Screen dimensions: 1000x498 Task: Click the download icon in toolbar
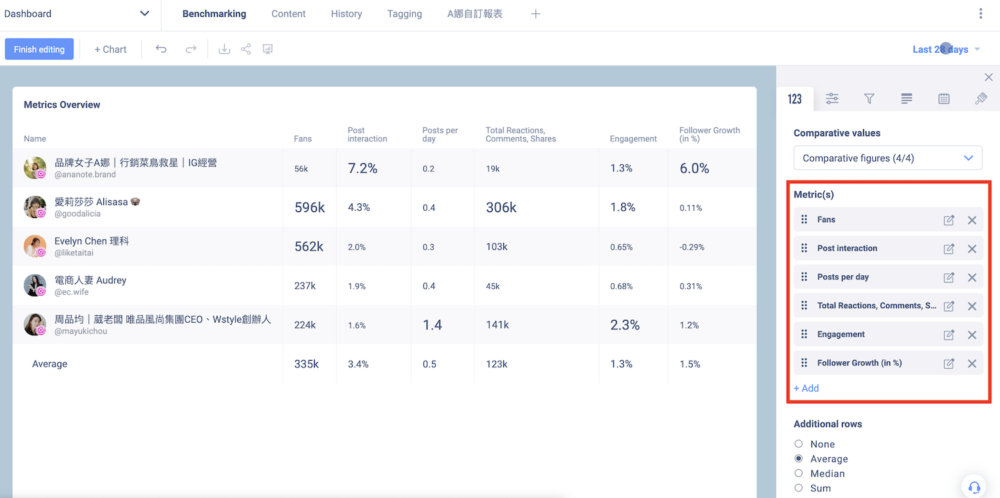[x=224, y=49]
